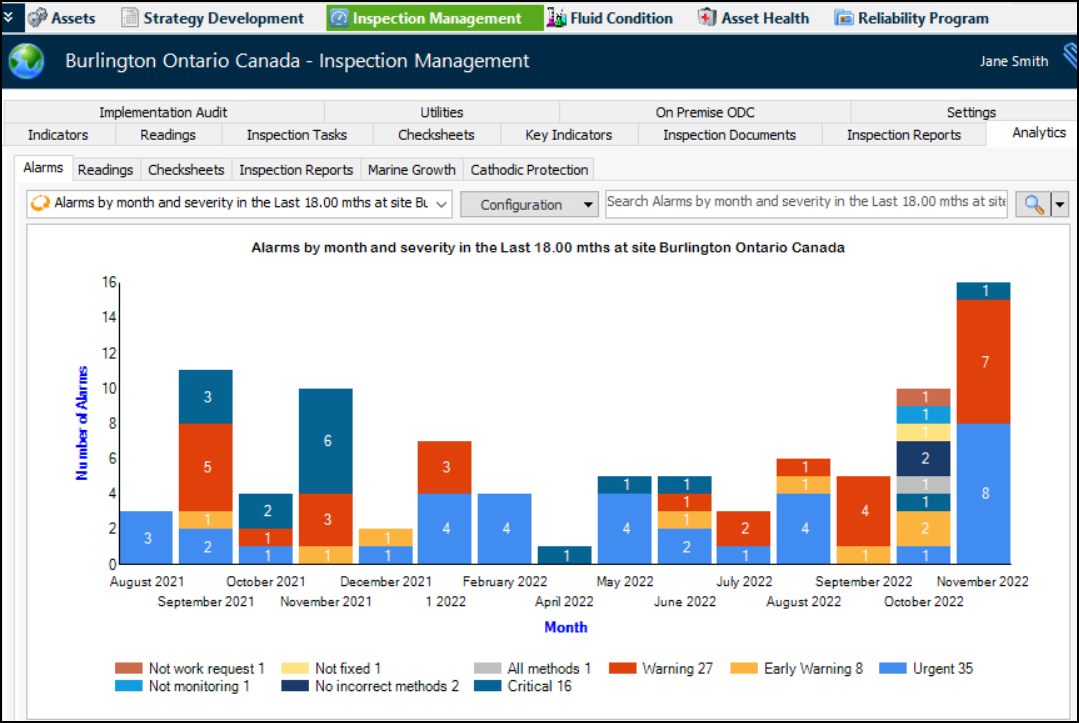Click the Fluid Condition flask icon
Image resolution: width=1079 pixels, height=723 pixels.
coord(556,18)
